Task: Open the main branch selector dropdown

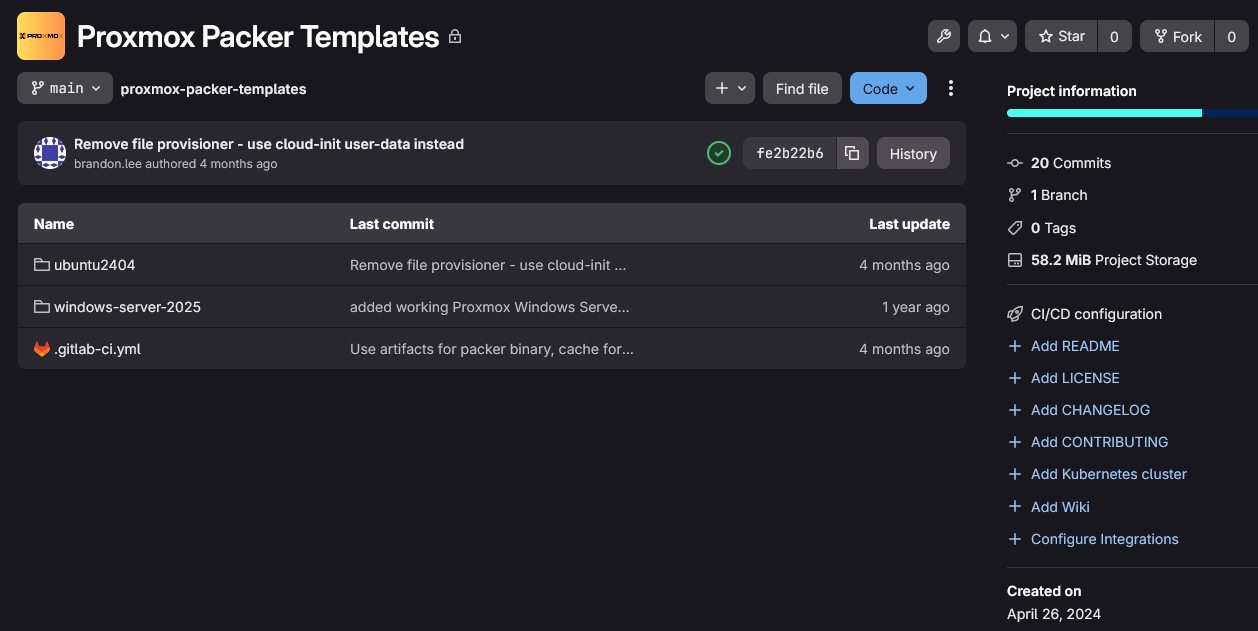Action: pyautogui.click(x=65, y=88)
